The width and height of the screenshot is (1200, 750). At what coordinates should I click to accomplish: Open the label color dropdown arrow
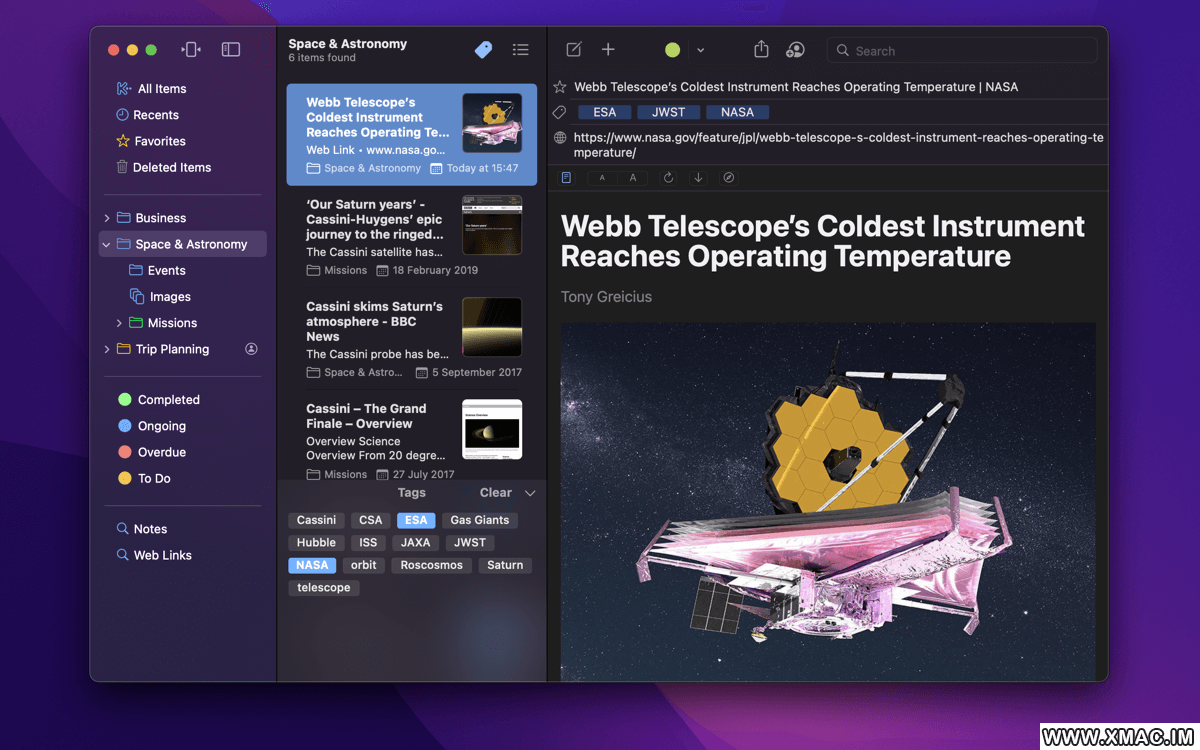(700, 50)
